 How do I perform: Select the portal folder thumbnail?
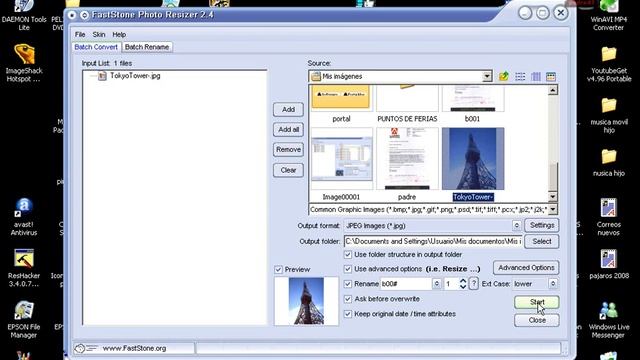point(342,98)
